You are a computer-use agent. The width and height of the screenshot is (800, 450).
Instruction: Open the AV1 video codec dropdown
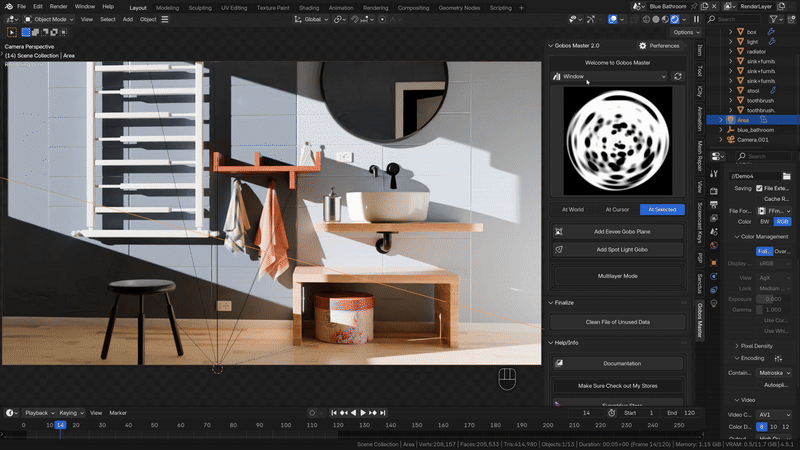[773, 415]
